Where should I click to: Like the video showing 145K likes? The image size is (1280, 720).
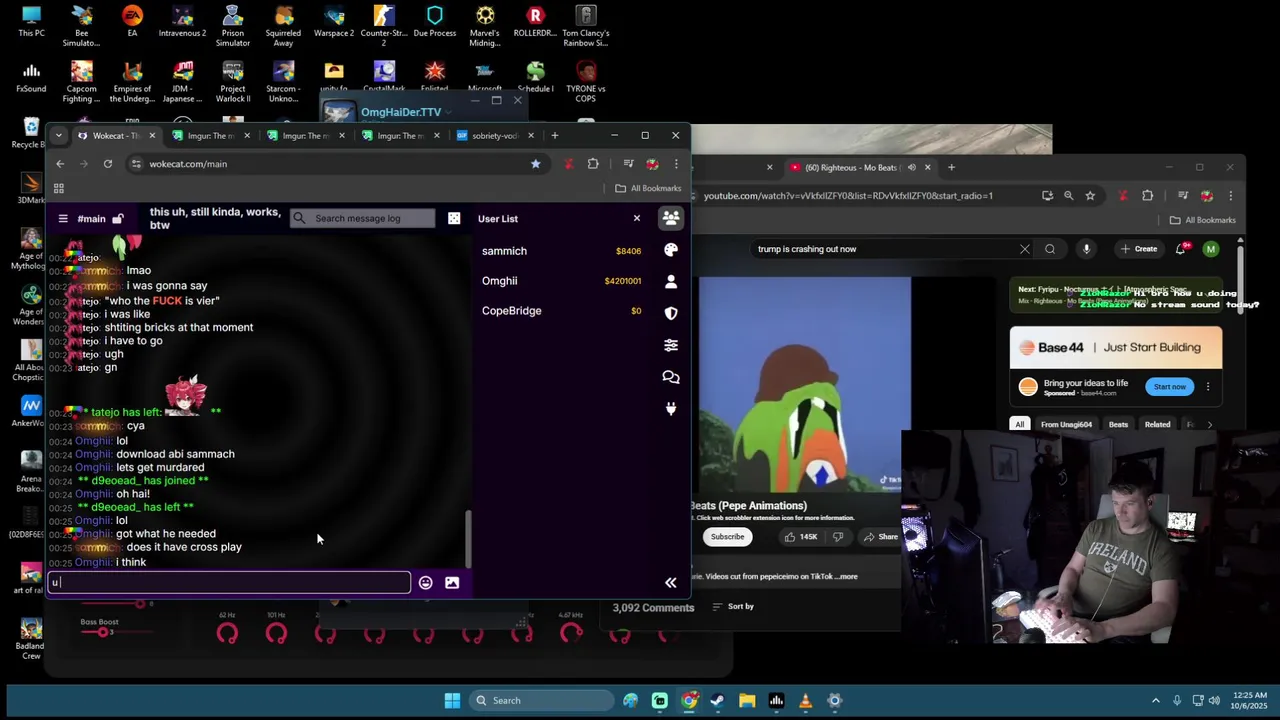[802, 537]
